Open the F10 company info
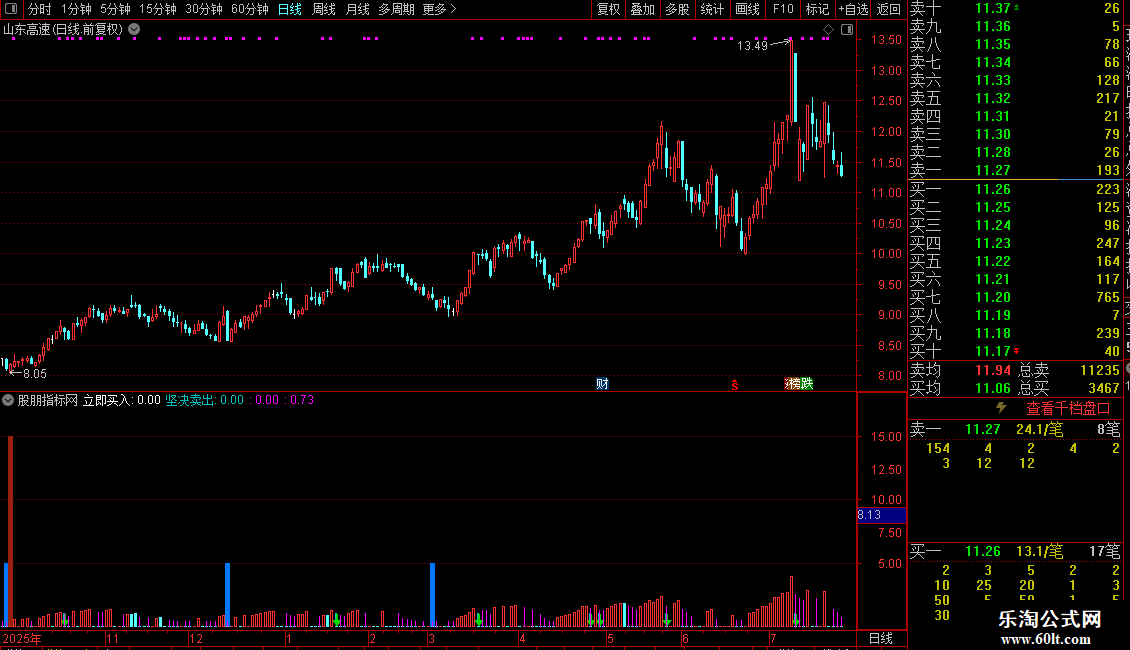Screen dimensions: 1130x650 (x=783, y=9)
